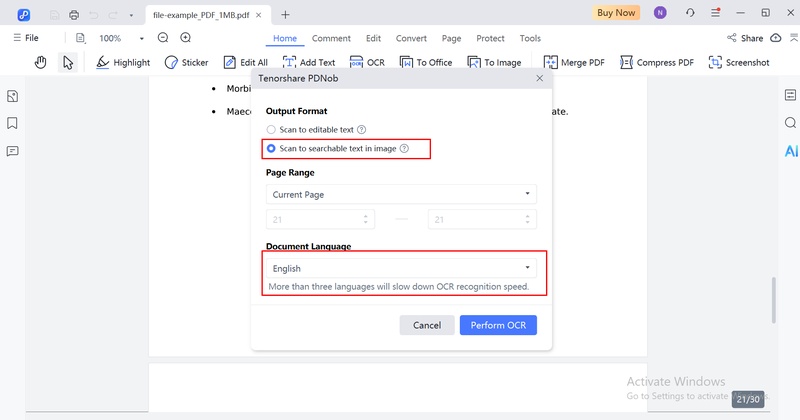Click the 21/30 page indicator

click(x=748, y=399)
